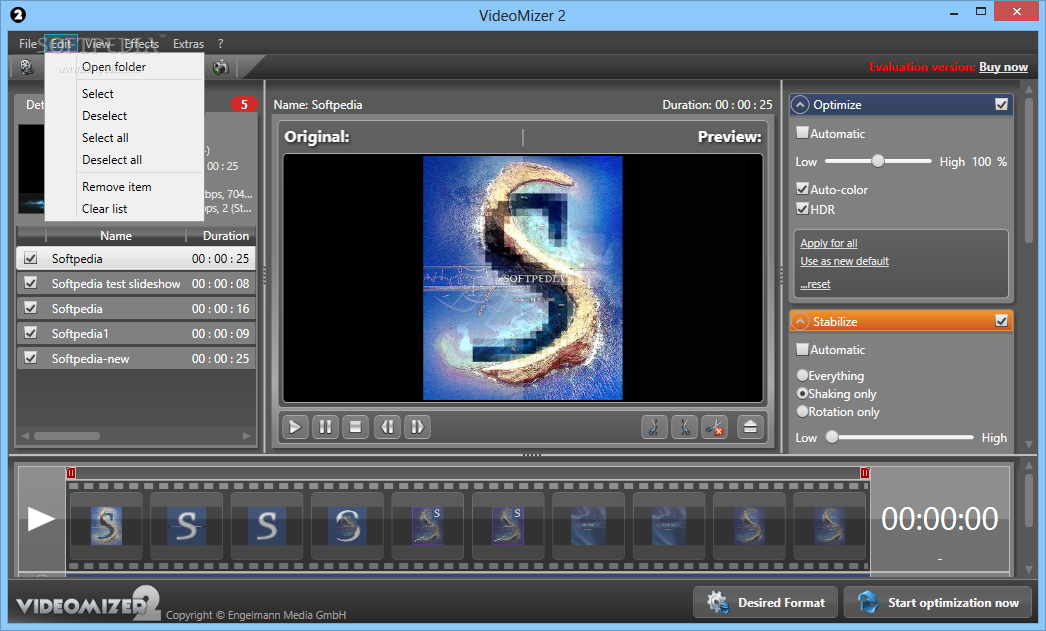The image size is (1046, 631).
Task: Click the Stabilize Low-High slider handle
Action: click(832, 437)
